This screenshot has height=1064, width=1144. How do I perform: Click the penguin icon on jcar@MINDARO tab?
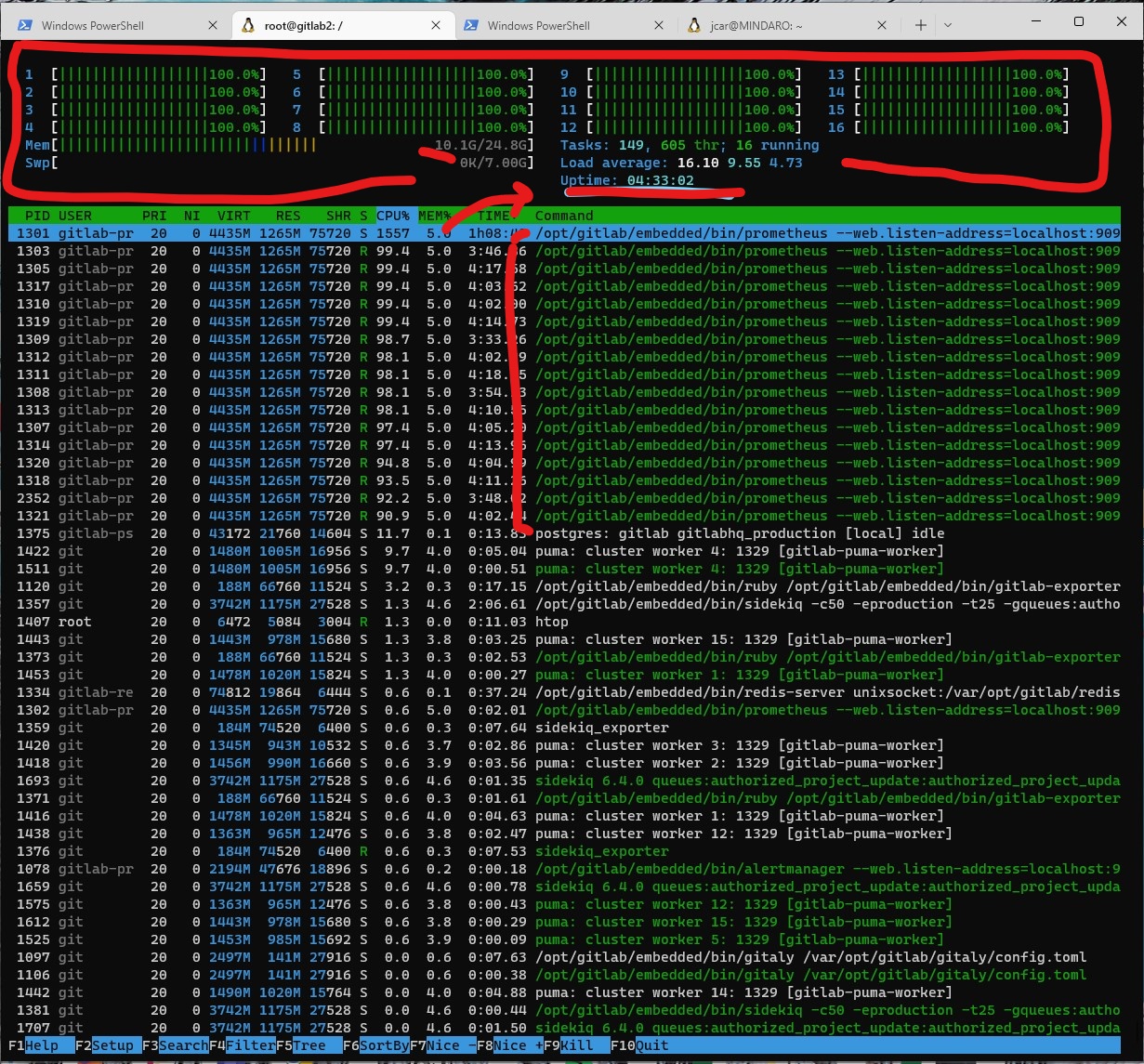(694, 26)
